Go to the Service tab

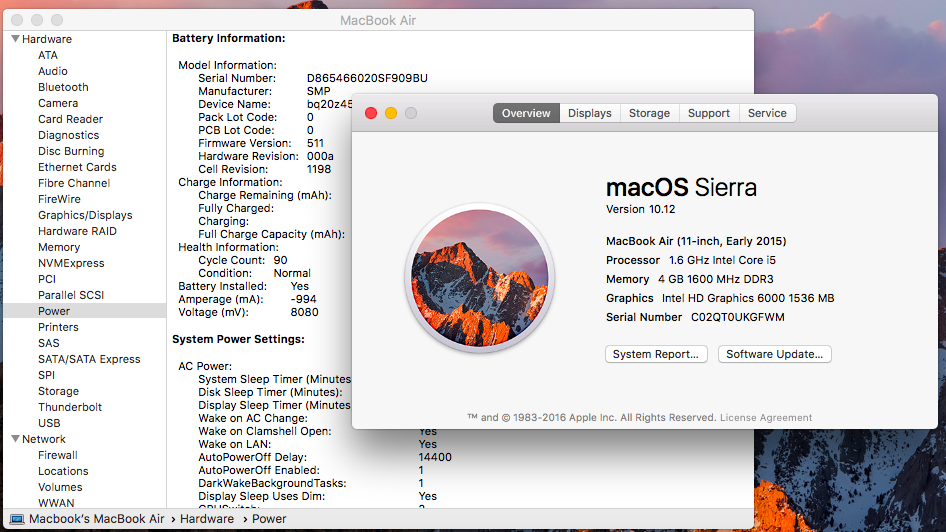click(767, 113)
